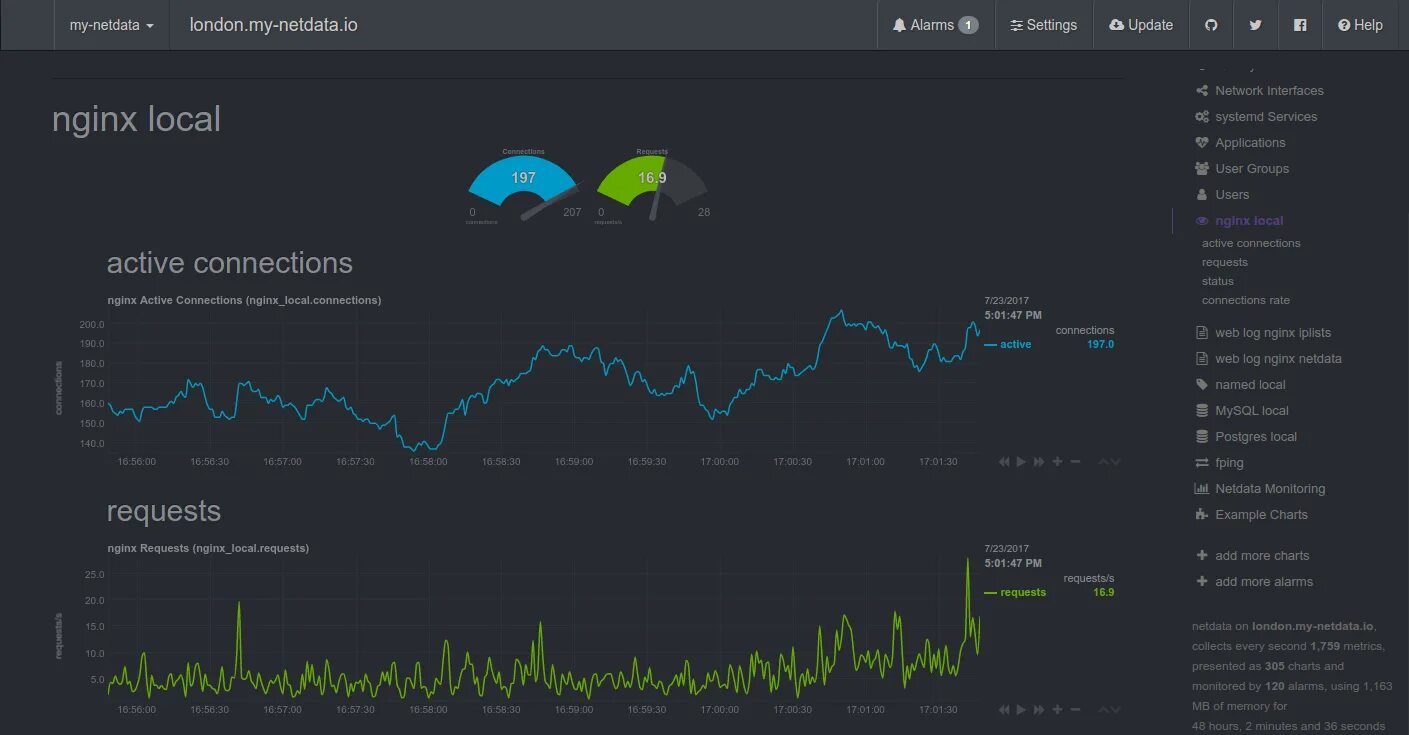The image size is (1409, 735).
Task: Click the systemd Services gears icon
Action: coord(1202,116)
